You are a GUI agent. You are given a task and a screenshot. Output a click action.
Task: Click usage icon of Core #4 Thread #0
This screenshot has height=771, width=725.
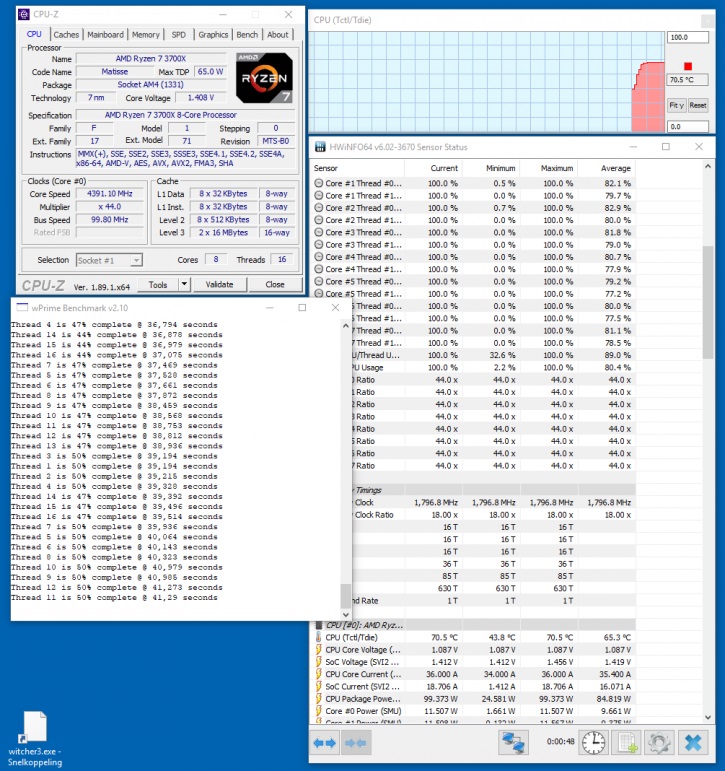[319, 257]
